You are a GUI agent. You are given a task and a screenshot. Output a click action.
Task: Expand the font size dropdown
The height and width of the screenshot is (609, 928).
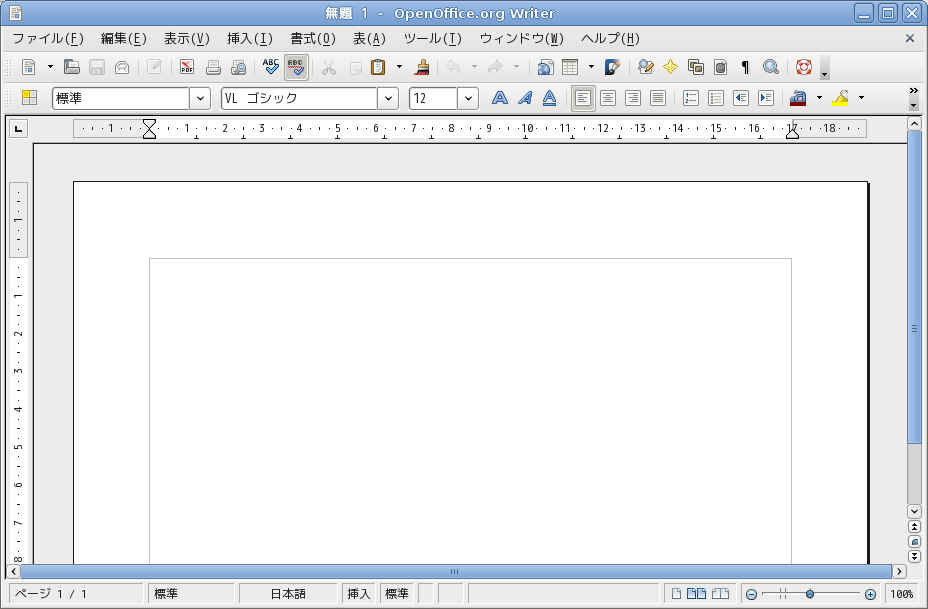[x=470, y=98]
